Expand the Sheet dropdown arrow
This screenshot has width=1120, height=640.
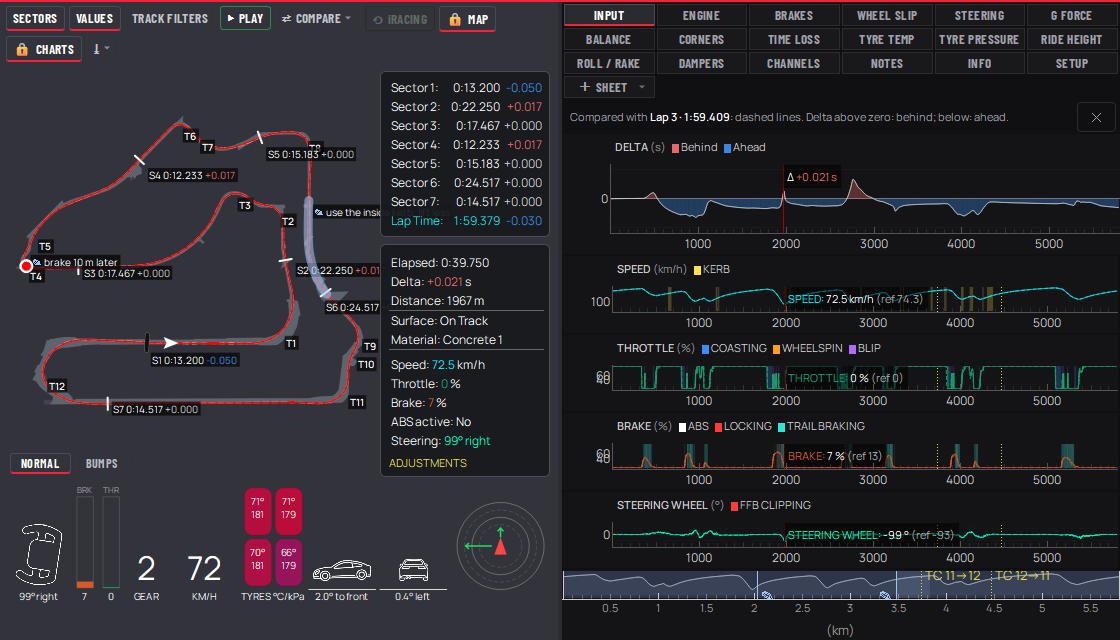642,87
